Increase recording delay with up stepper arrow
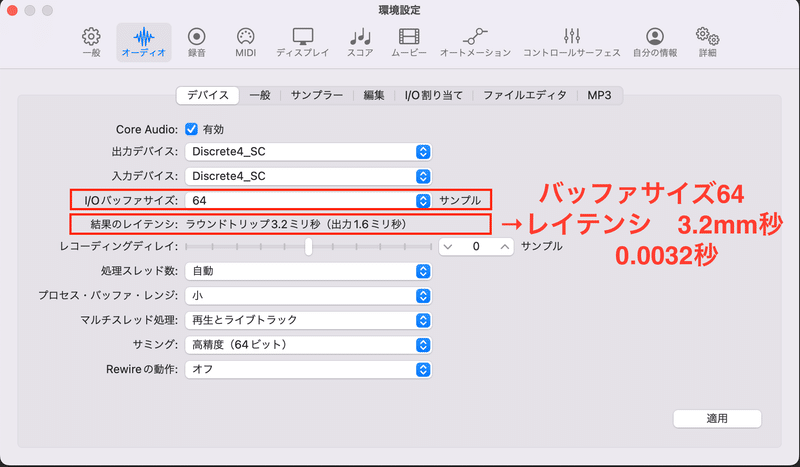Screen dimensions: 800x467 coord(505,247)
